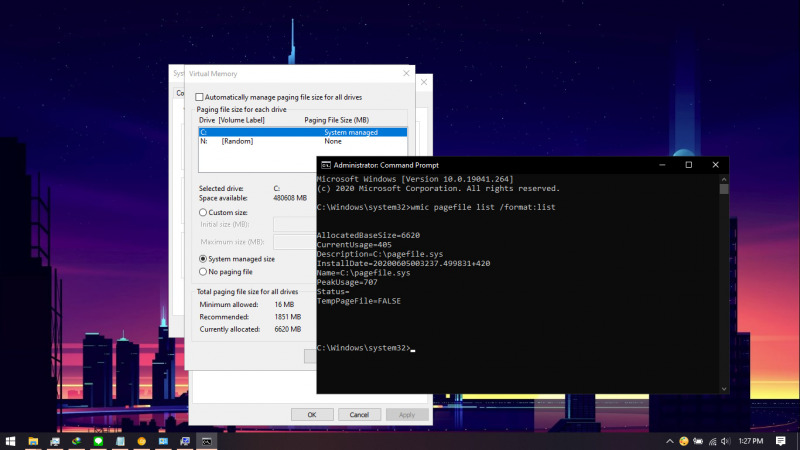
Task: Select the Command Prompt taskbar icon
Action: [207, 441]
